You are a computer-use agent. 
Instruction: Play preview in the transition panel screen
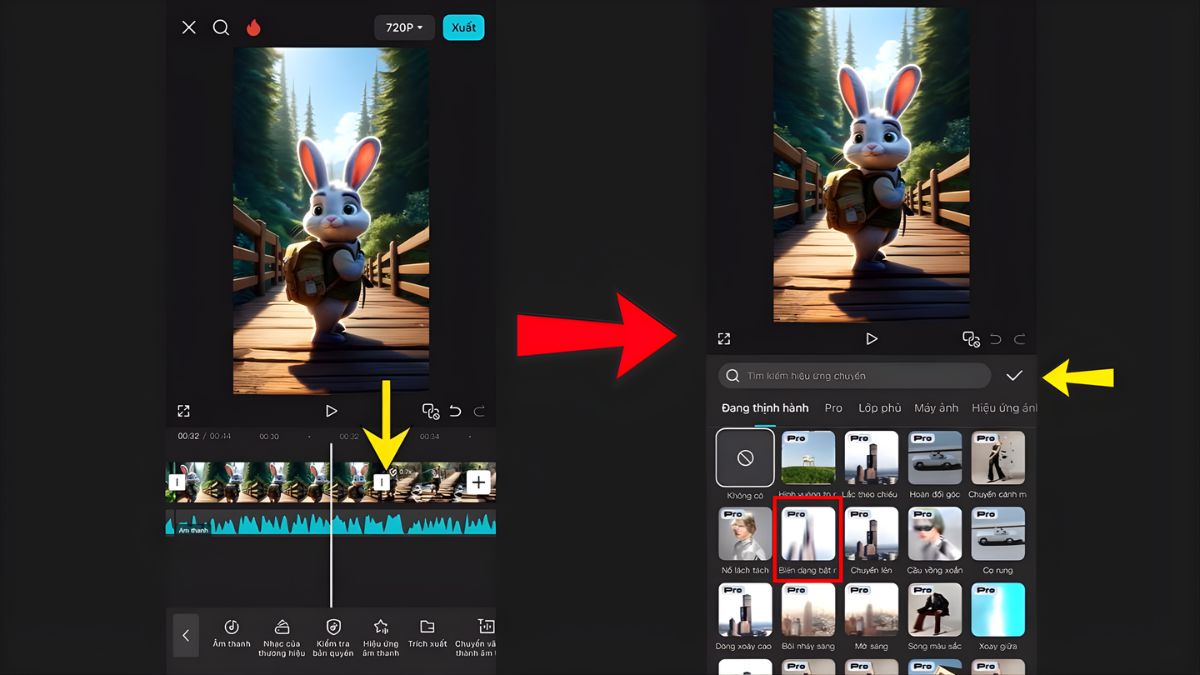point(871,339)
